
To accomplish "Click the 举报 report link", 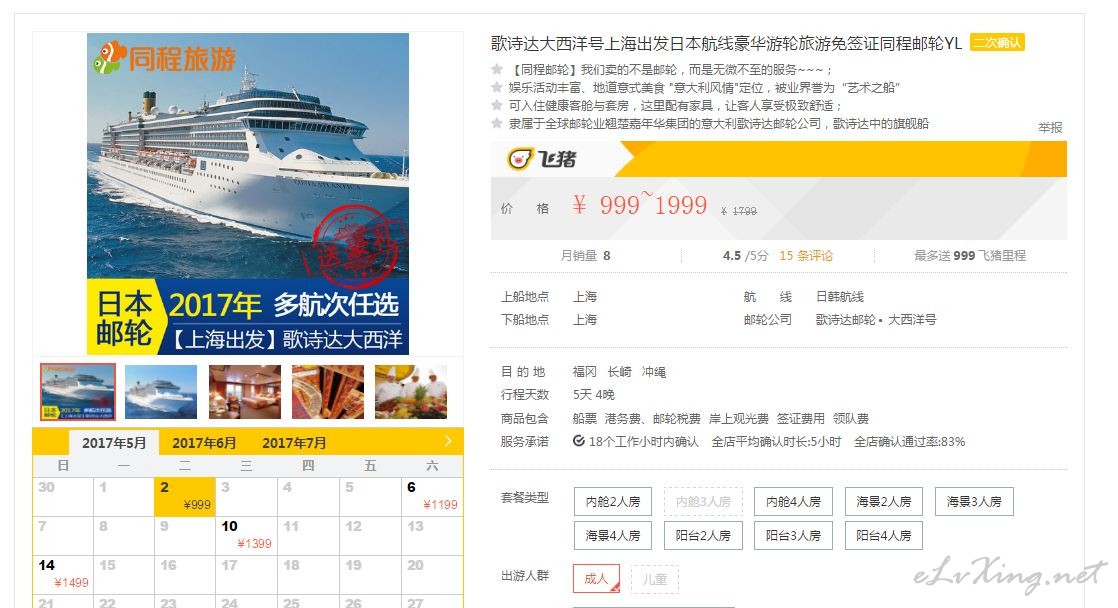I will (x=1050, y=128).
